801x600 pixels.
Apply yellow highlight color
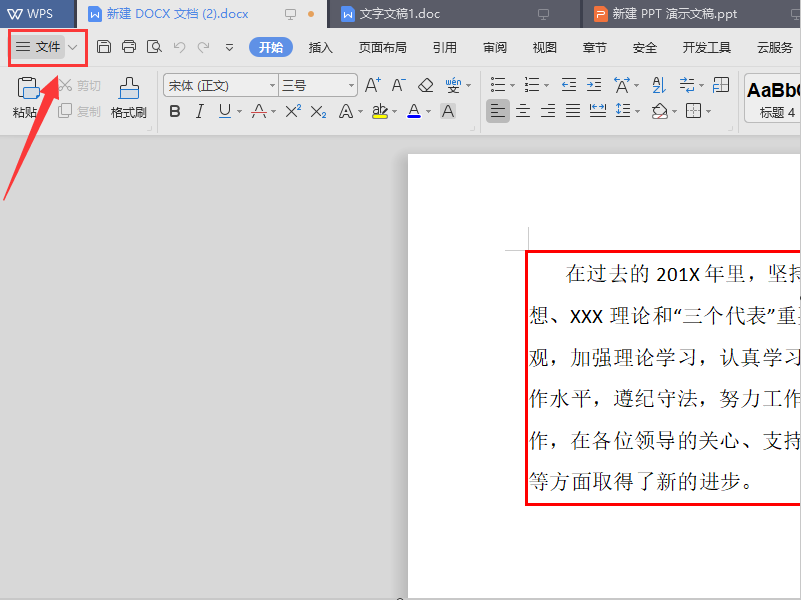380,111
